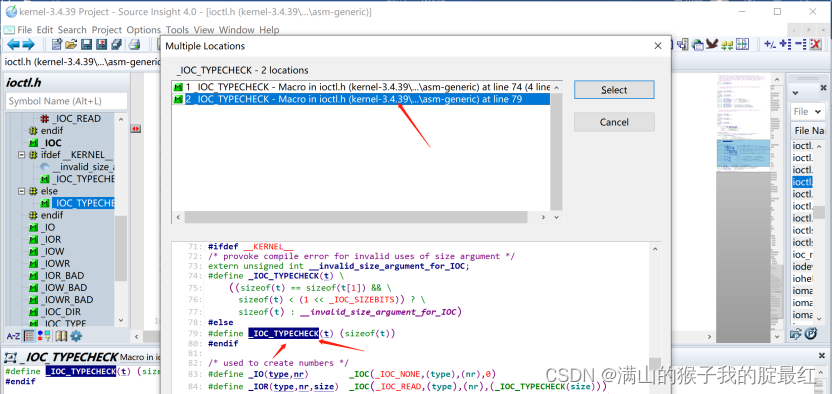Create a new file via toolbar icon
This screenshot has width=832, height=394.
pos(57,45)
